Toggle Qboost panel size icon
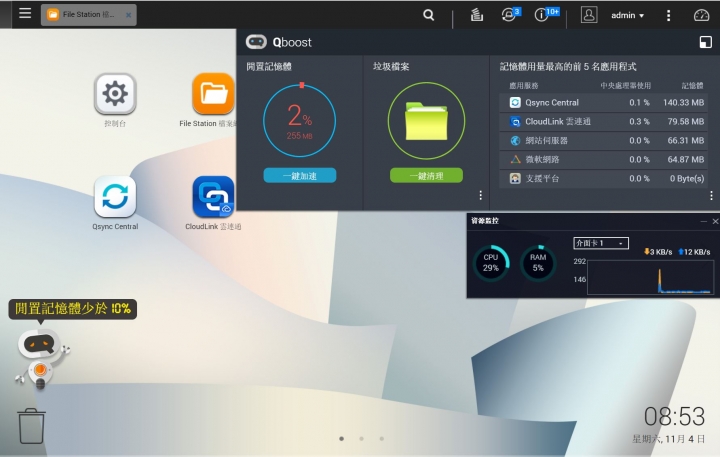720x457 pixels. tap(705, 42)
